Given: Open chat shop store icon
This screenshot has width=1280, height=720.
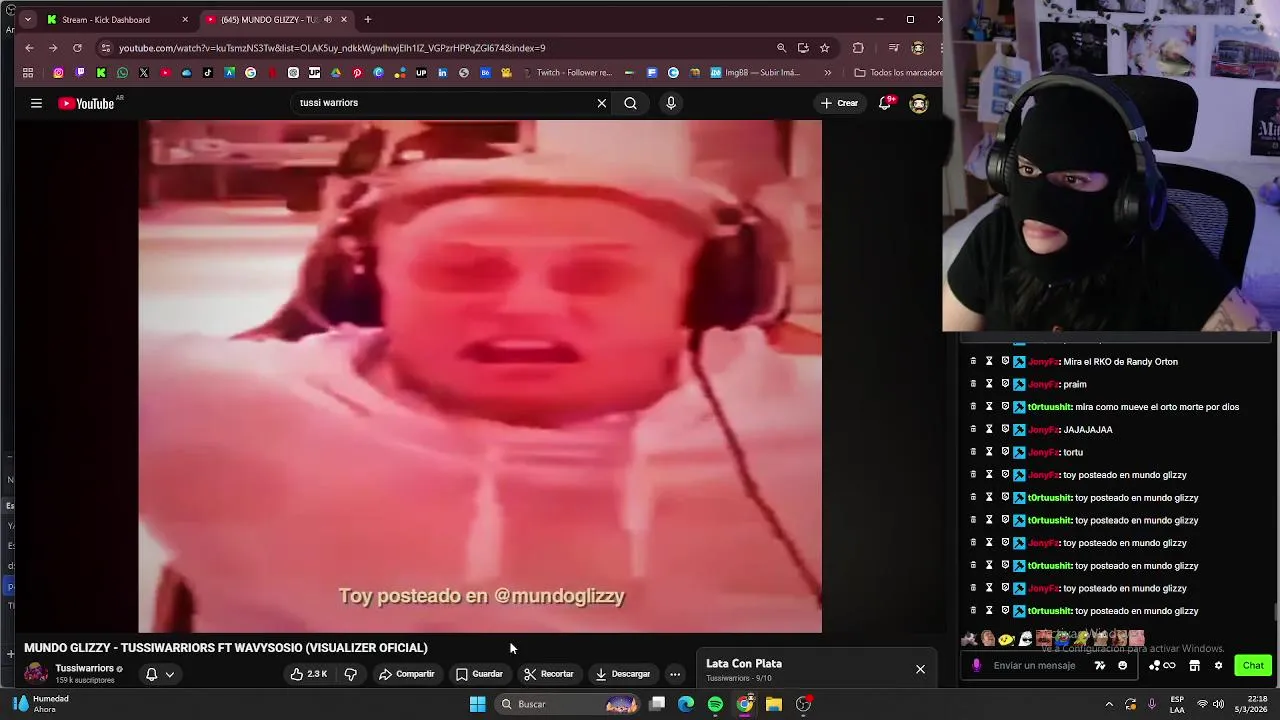Looking at the screenshot, I should coord(1194,666).
